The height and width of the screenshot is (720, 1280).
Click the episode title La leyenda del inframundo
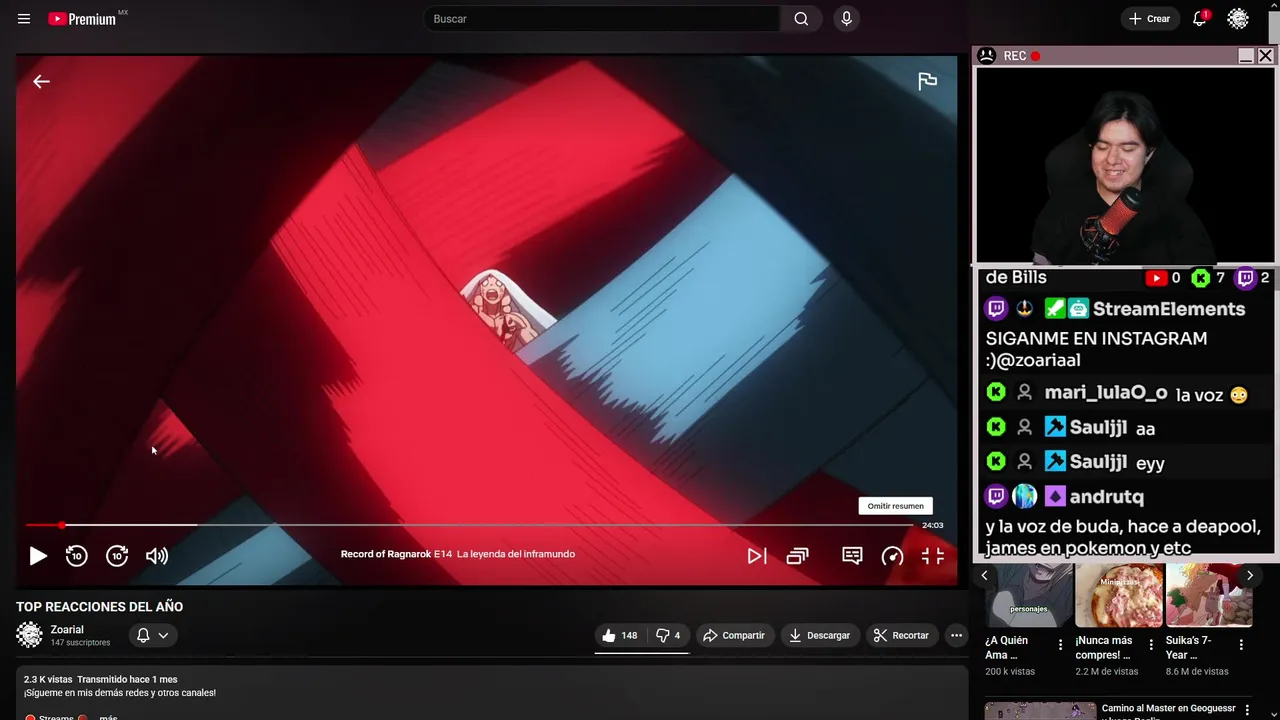coord(516,554)
